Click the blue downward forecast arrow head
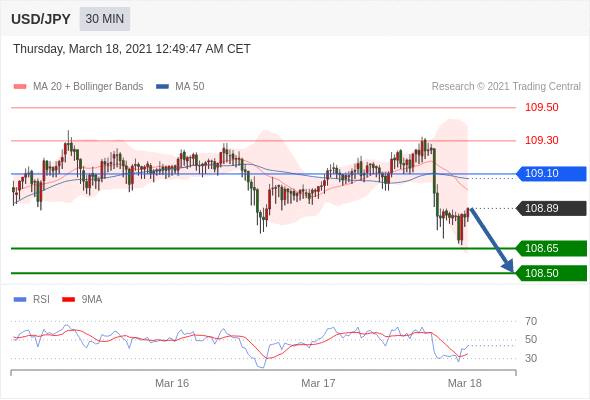 (x=508, y=266)
